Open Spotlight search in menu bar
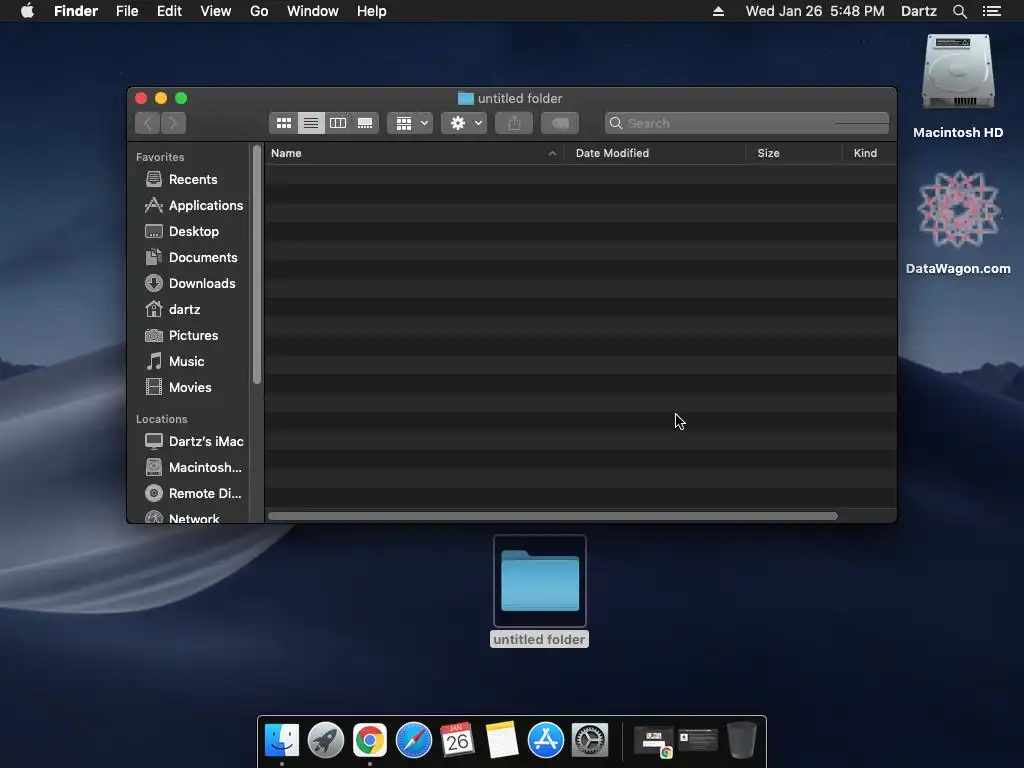 click(x=959, y=11)
